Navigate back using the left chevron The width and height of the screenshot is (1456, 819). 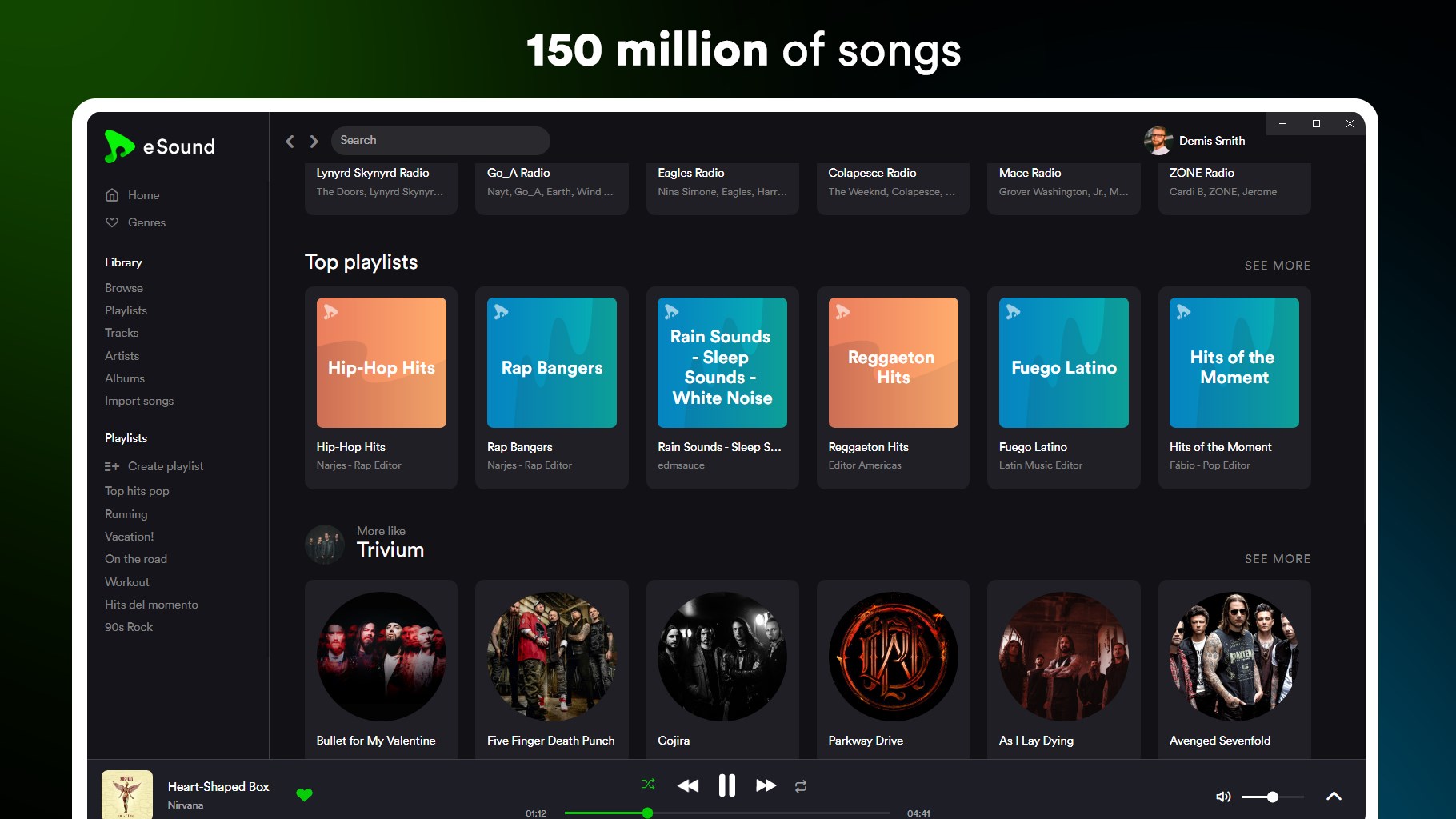(290, 141)
